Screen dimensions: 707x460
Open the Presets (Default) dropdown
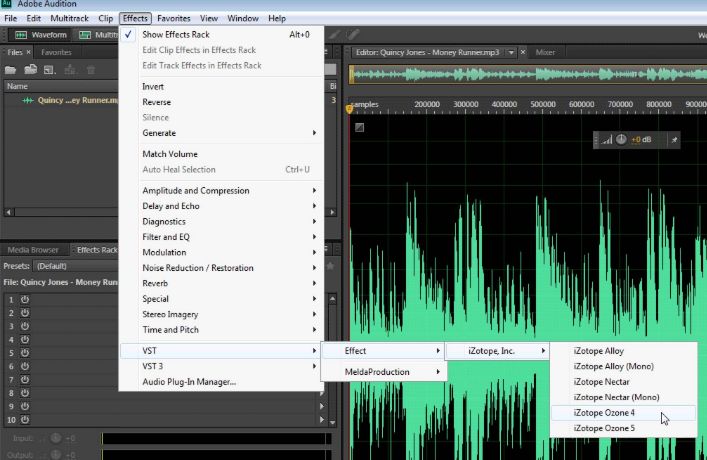(x=76, y=266)
